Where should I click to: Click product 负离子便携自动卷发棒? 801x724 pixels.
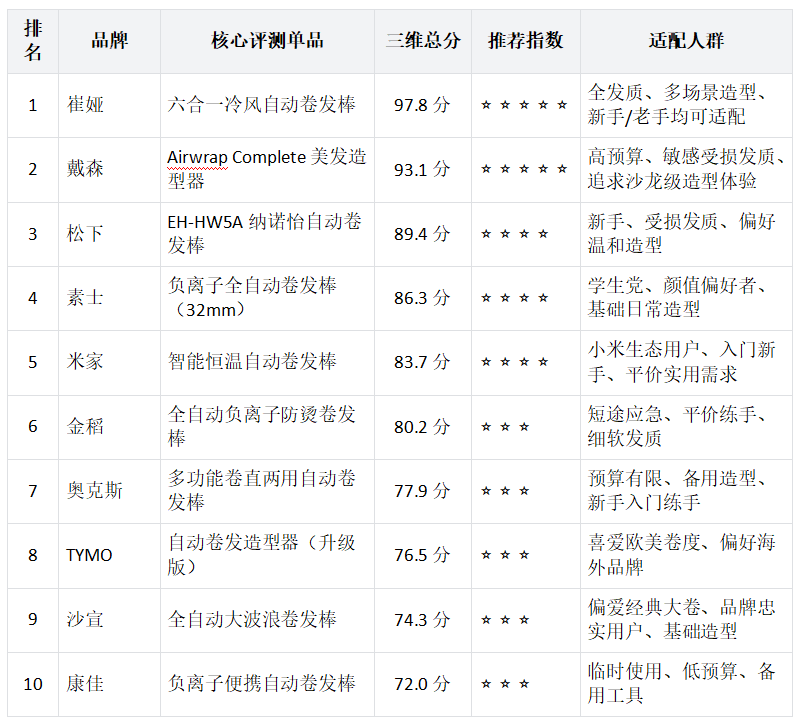tap(267, 685)
